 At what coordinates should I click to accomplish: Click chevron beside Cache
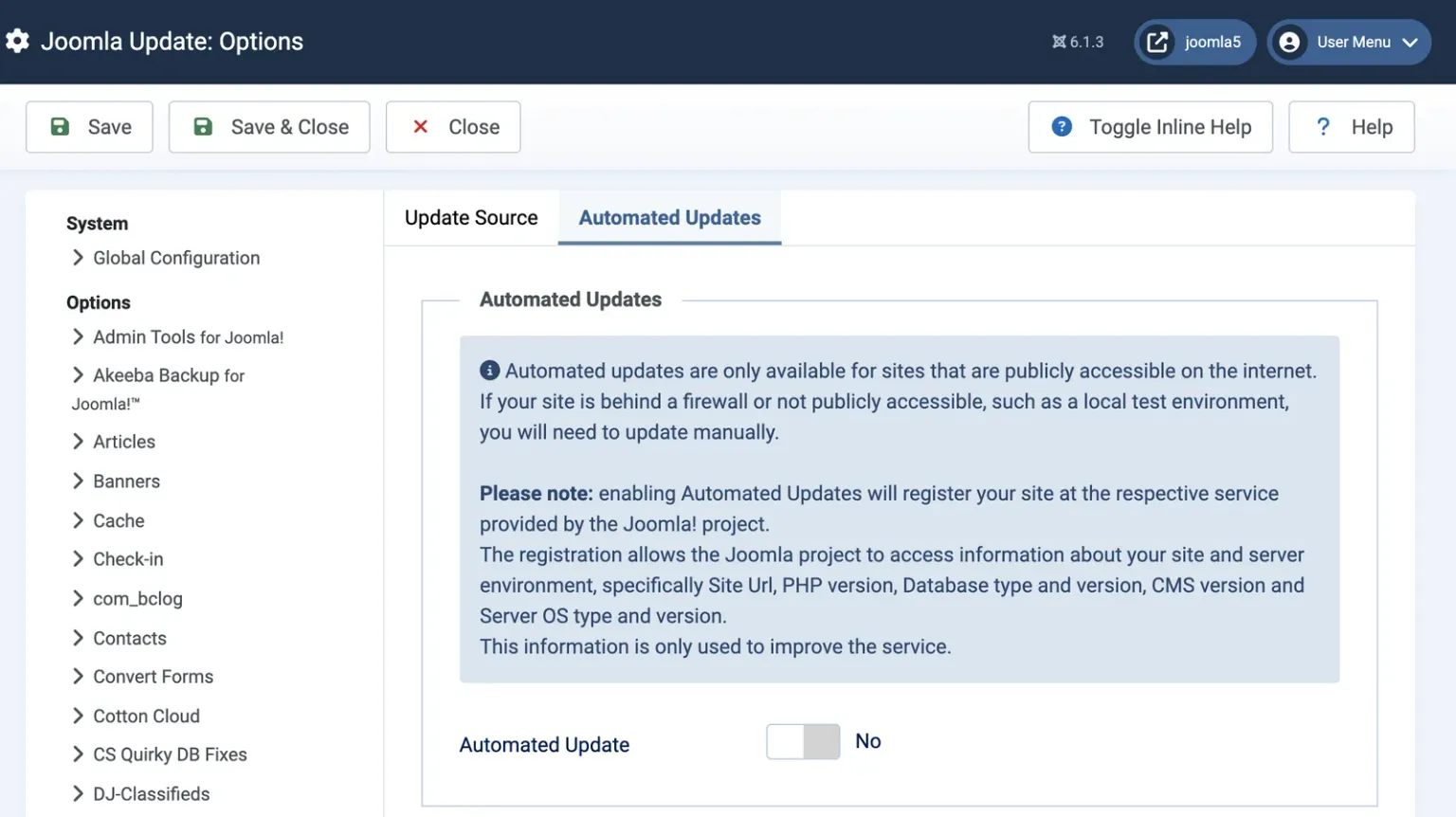pos(78,520)
